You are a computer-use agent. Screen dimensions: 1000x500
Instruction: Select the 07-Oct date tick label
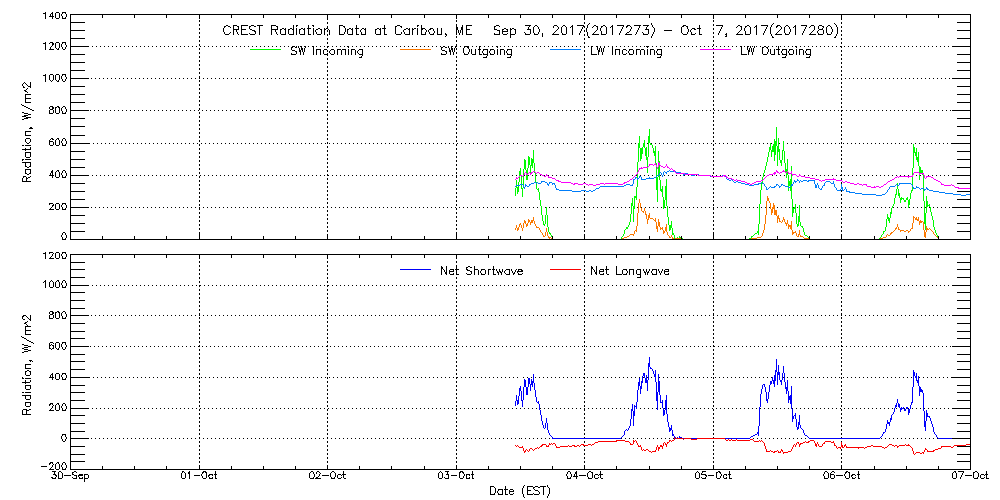click(x=968, y=476)
